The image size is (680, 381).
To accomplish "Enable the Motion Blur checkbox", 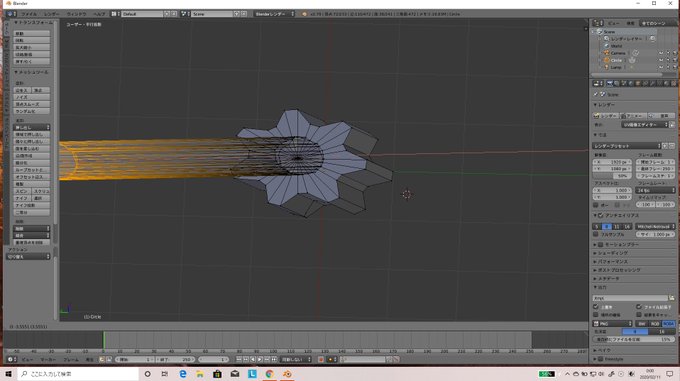I will 601,244.
